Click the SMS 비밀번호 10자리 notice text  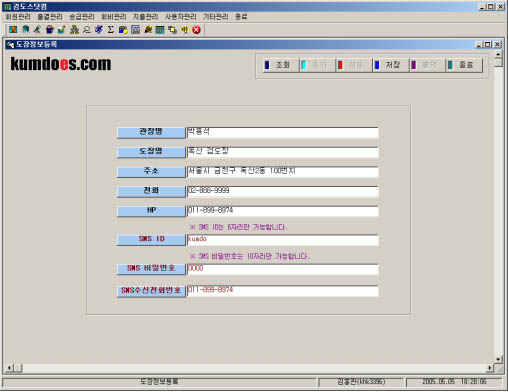(250, 256)
